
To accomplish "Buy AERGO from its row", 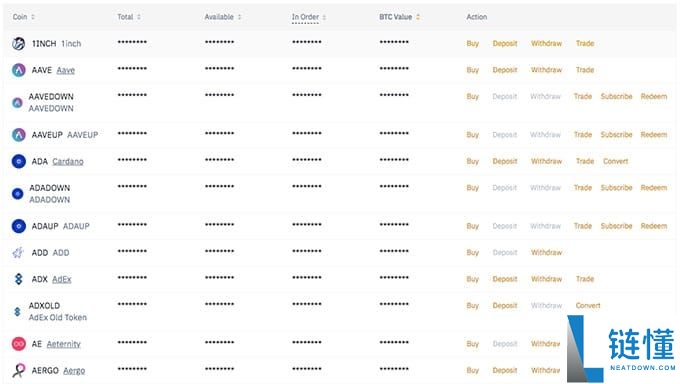I will click(x=472, y=370).
